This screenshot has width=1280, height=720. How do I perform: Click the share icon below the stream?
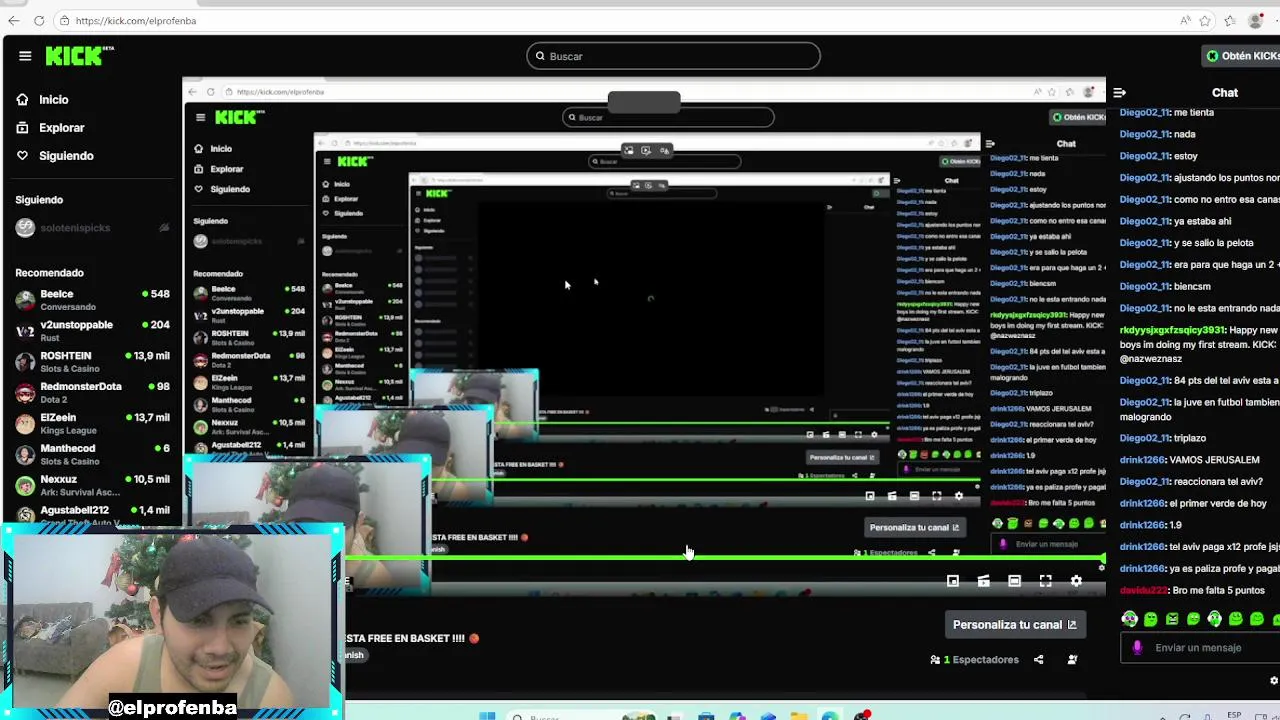(x=1038, y=660)
